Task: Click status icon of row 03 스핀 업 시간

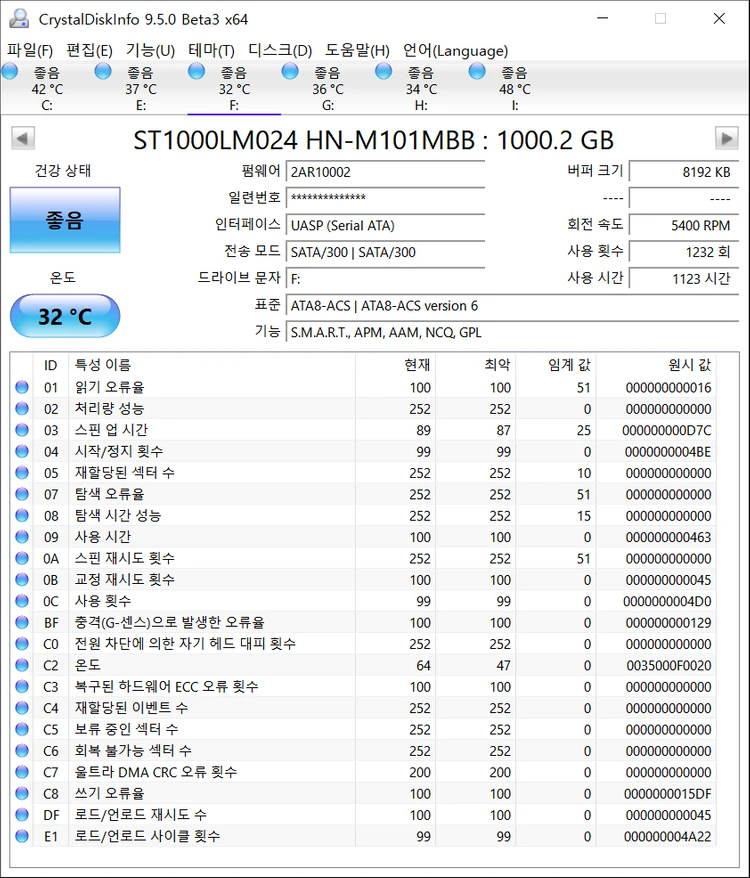Action: click(x=22, y=429)
